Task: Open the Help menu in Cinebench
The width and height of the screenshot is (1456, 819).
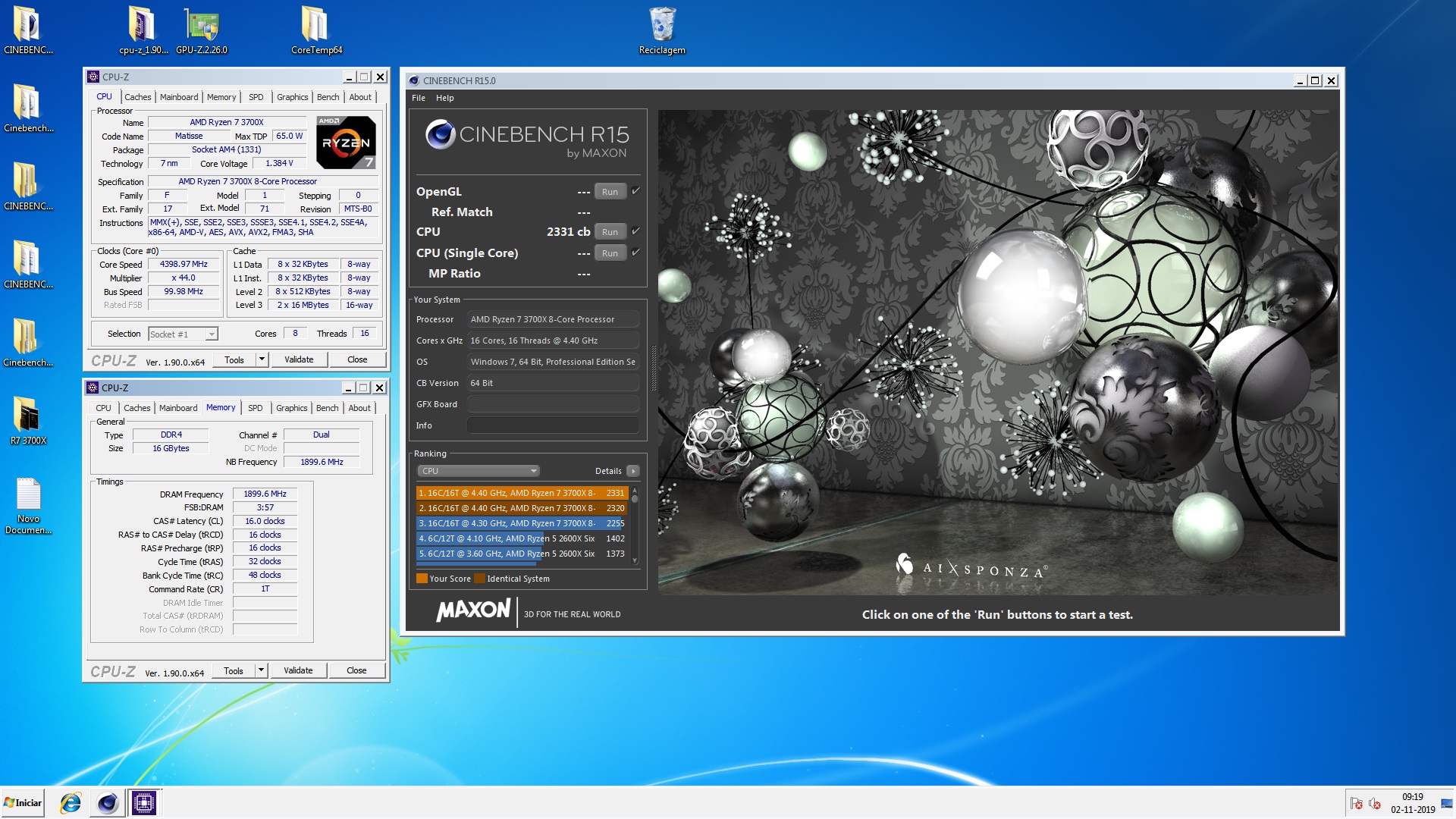Action: tap(445, 98)
